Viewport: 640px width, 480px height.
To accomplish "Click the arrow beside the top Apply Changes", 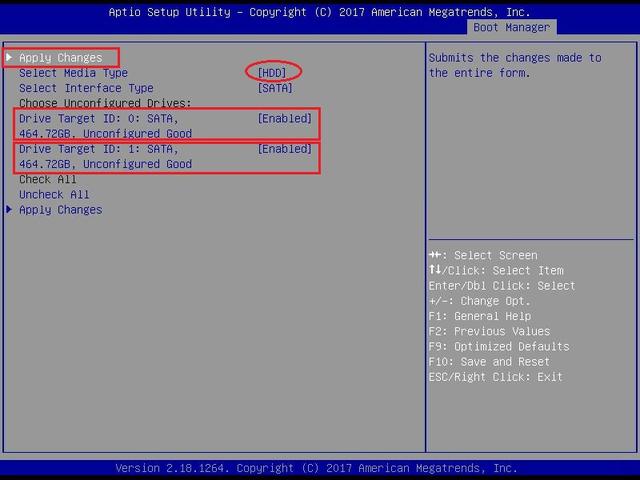I will click(10, 58).
